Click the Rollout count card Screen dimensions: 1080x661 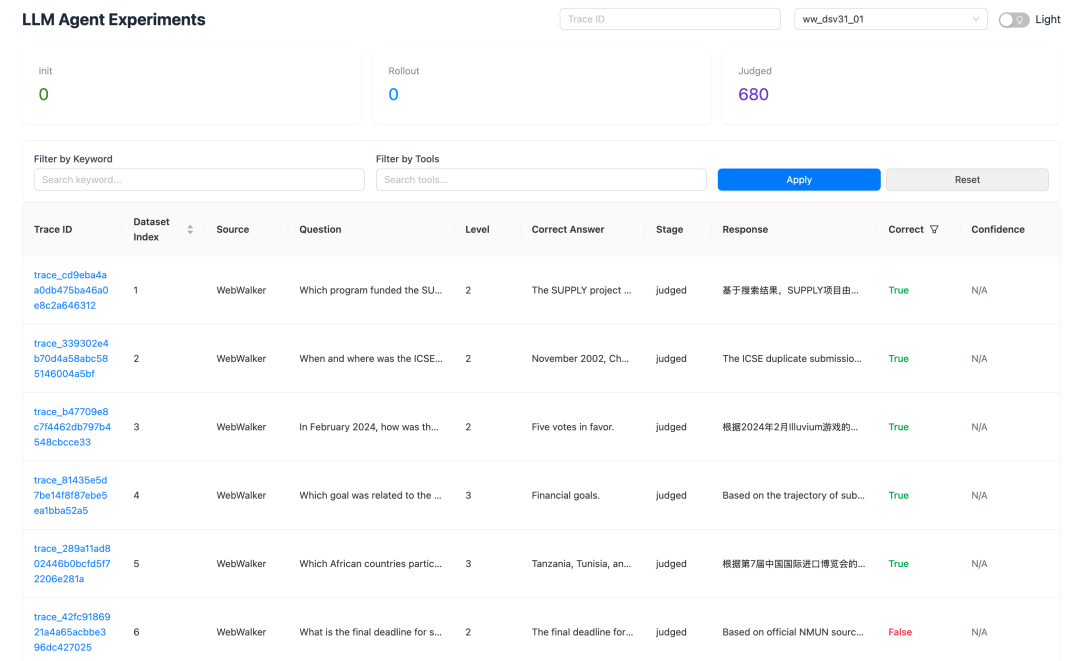pos(541,86)
